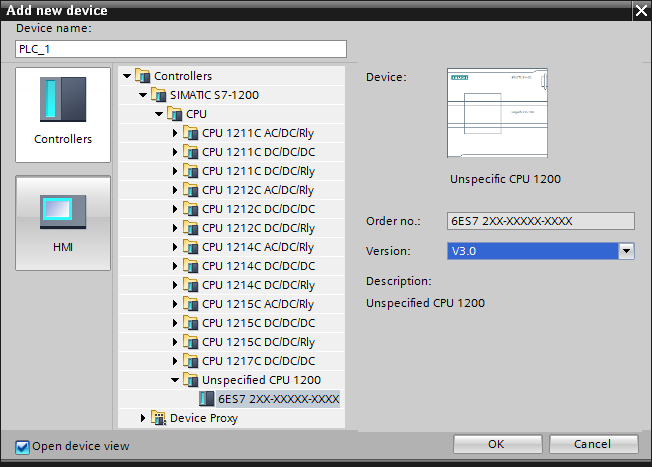The height and width of the screenshot is (467, 652).
Task: Click the OK button
Action: pyautogui.click(x=498, y=444)
